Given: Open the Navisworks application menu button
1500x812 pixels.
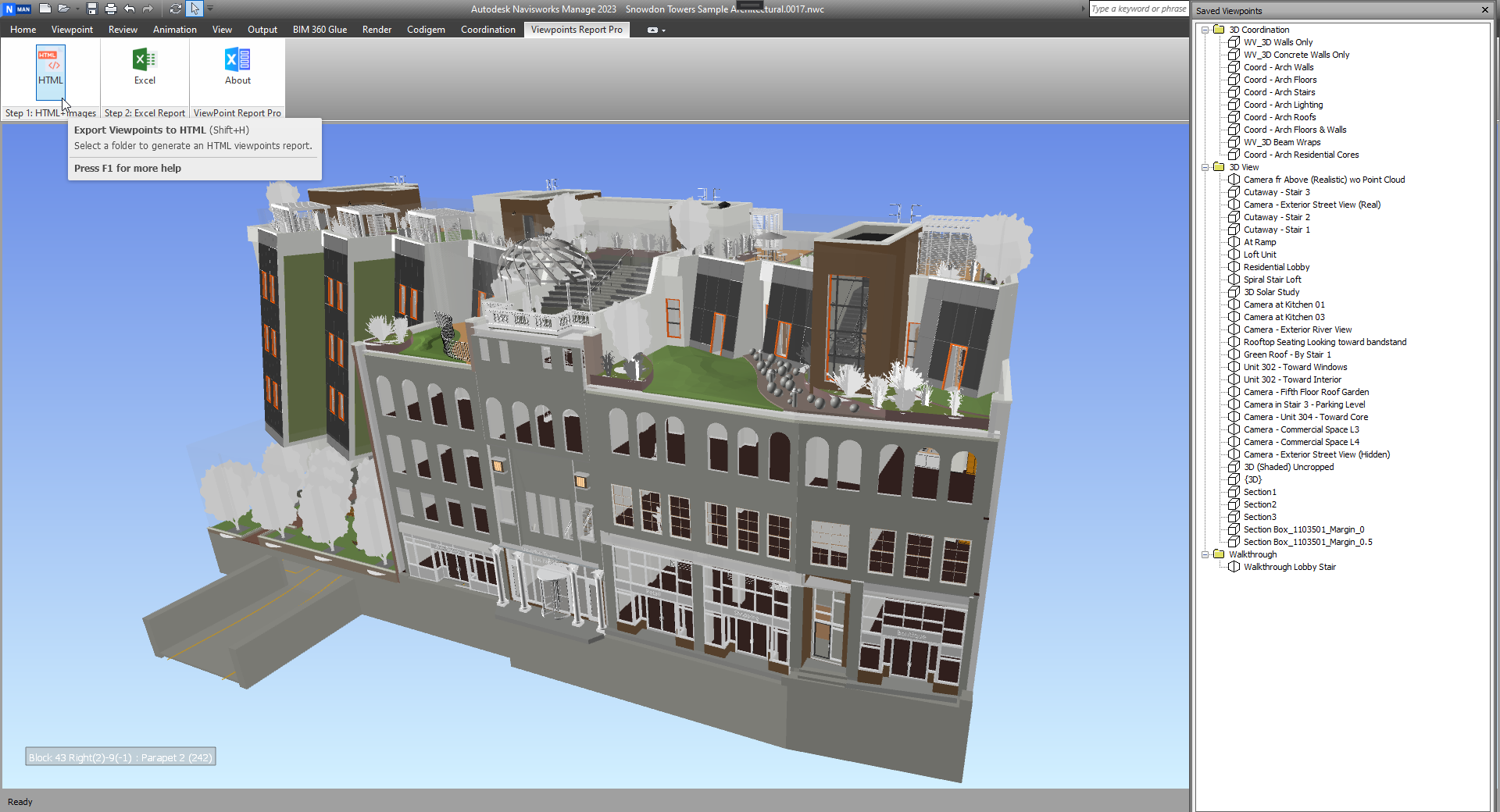Looking at the screenshot, I should pos(18,9).
